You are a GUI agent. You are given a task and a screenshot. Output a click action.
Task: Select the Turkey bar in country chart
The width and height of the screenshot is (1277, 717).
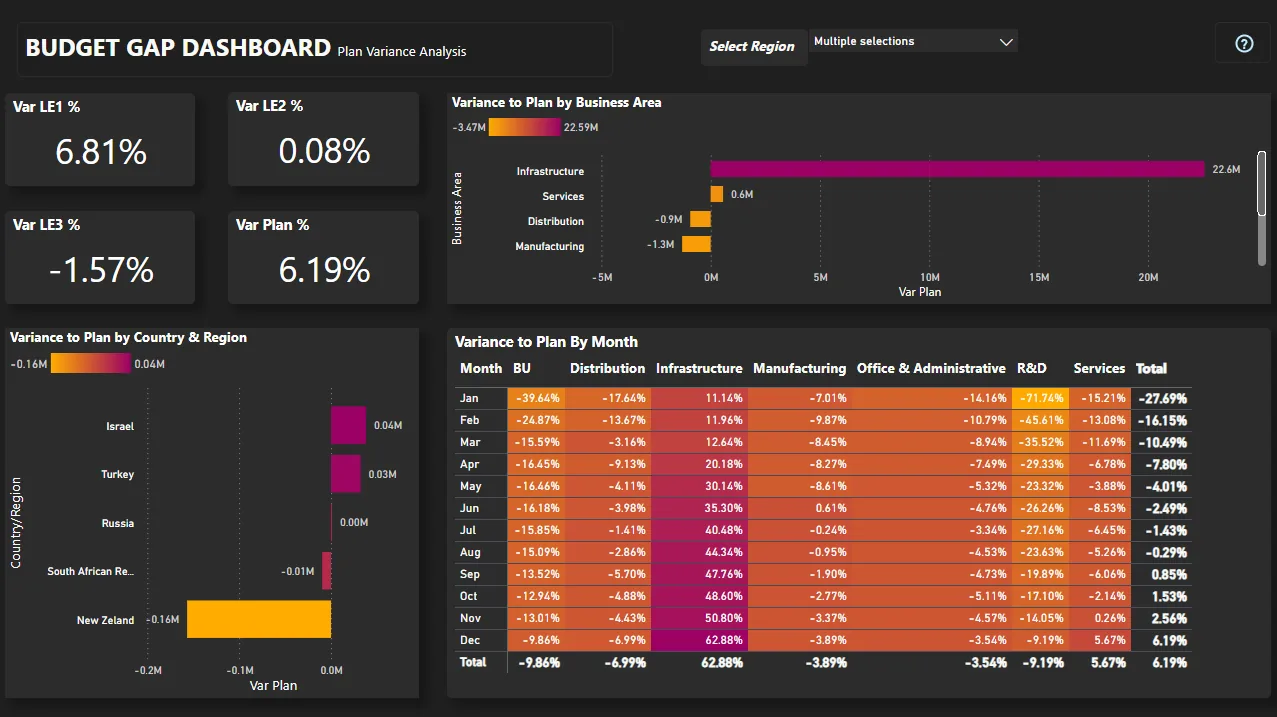point(346,474)
